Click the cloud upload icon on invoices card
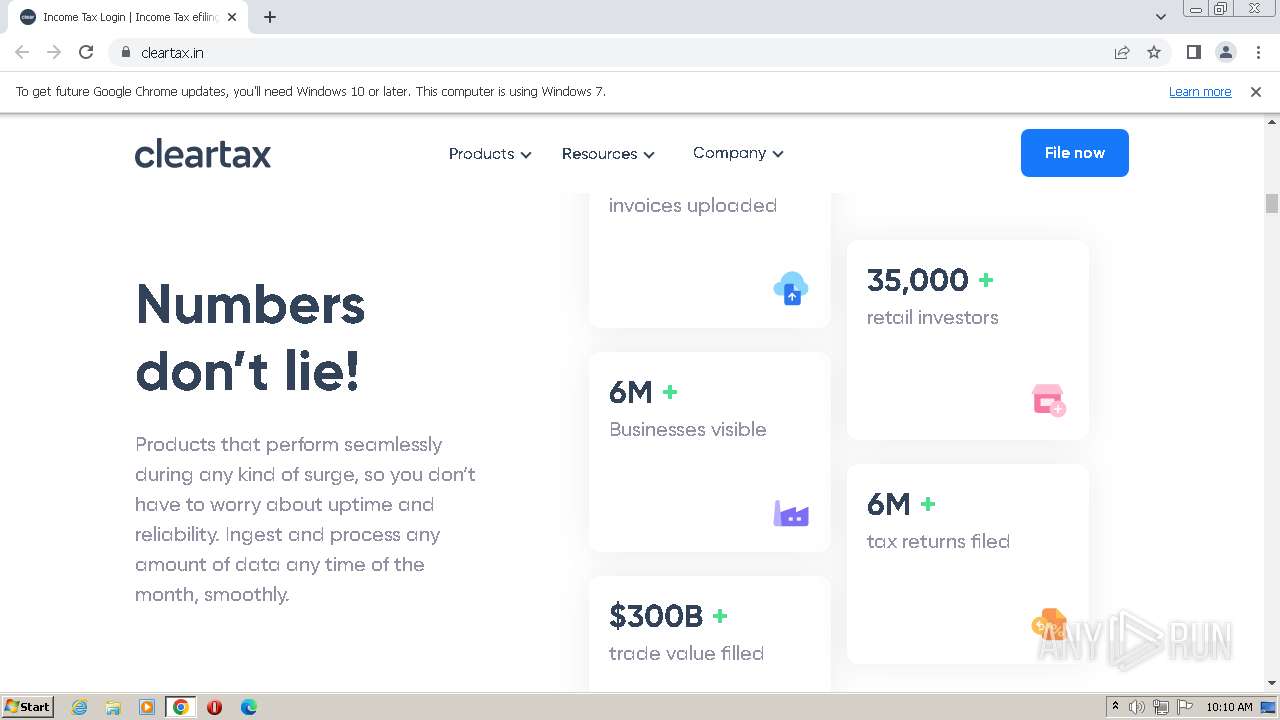The width and height of the screenshot is (1280, 720). point(791,288)
